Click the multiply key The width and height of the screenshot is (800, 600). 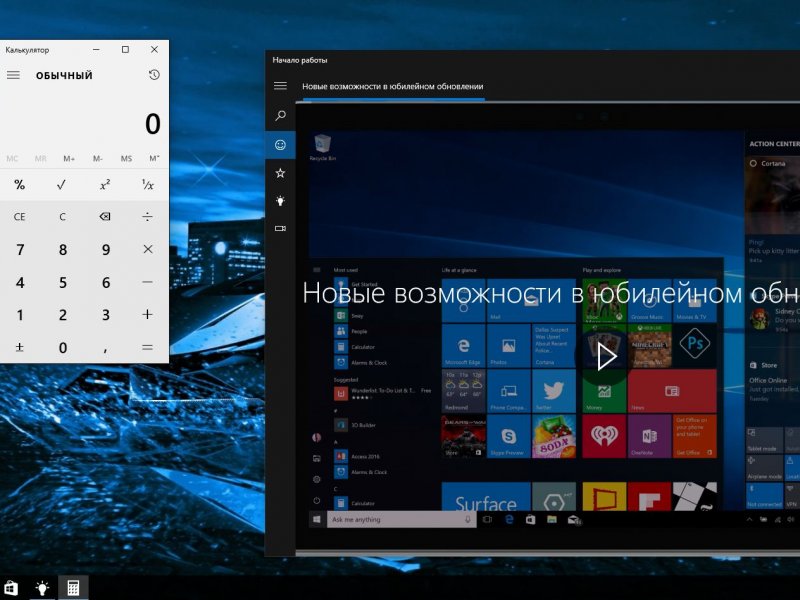coord(147,249)
